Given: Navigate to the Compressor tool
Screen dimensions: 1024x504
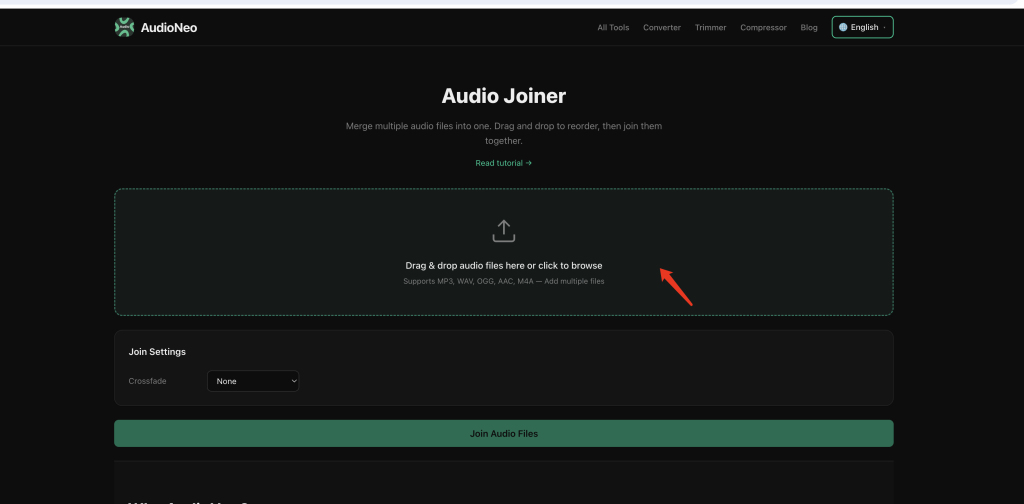Looking at the screenshot, I should pyautogui.click(x=763, y=27).
